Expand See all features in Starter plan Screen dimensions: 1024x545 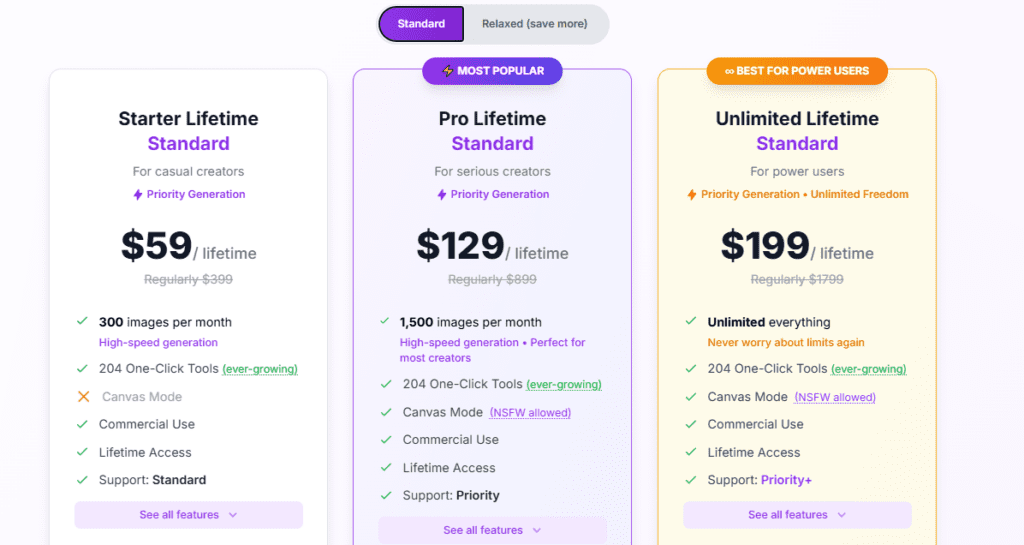[x=188, y=515]
